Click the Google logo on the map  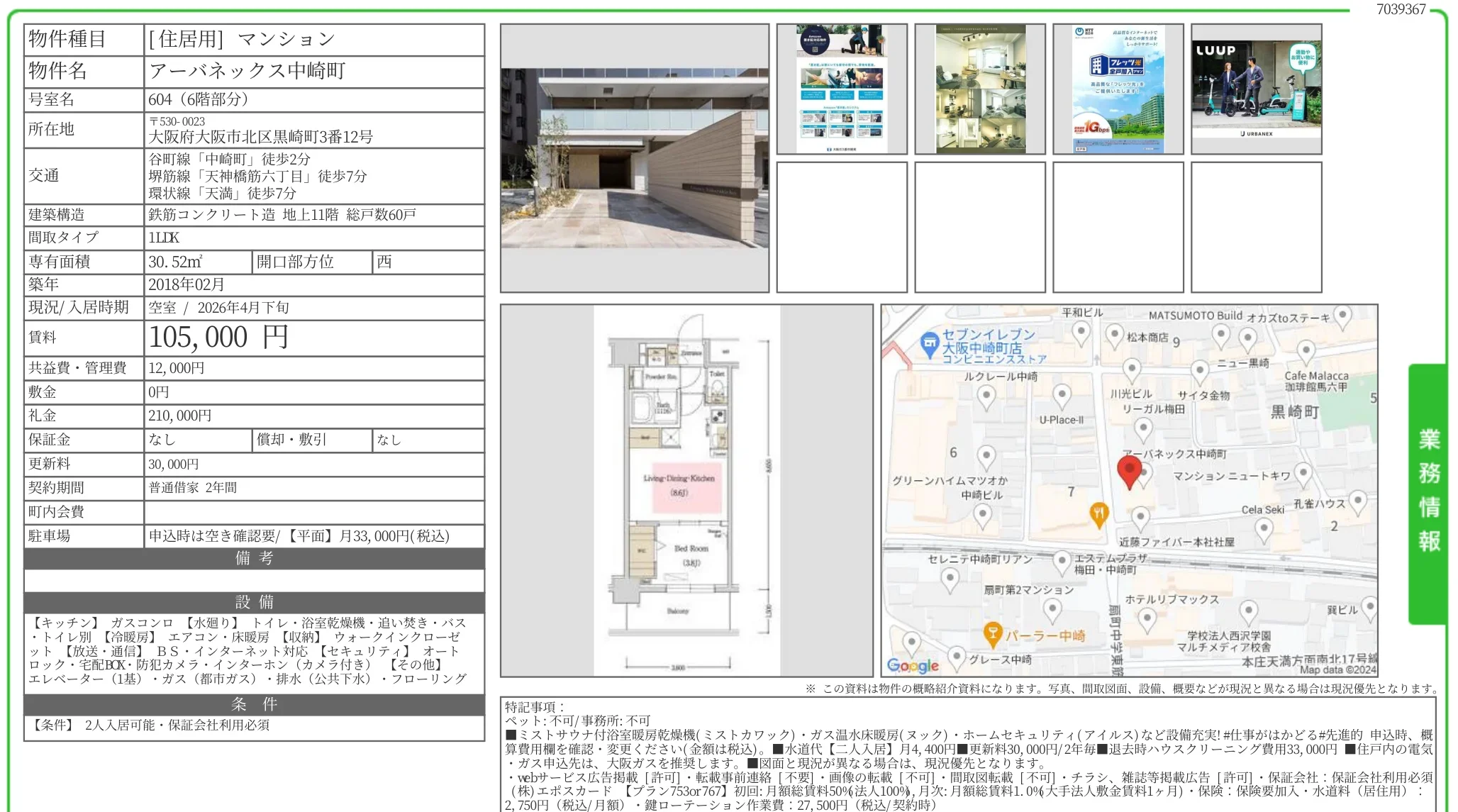(x=913, y=664)
